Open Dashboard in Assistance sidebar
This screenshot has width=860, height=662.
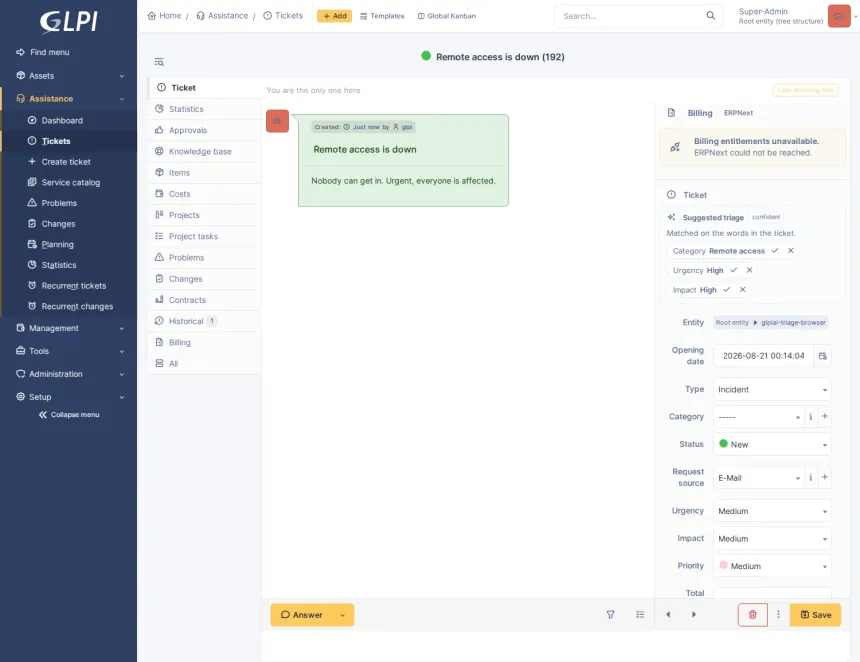click(x=62, y=121)
